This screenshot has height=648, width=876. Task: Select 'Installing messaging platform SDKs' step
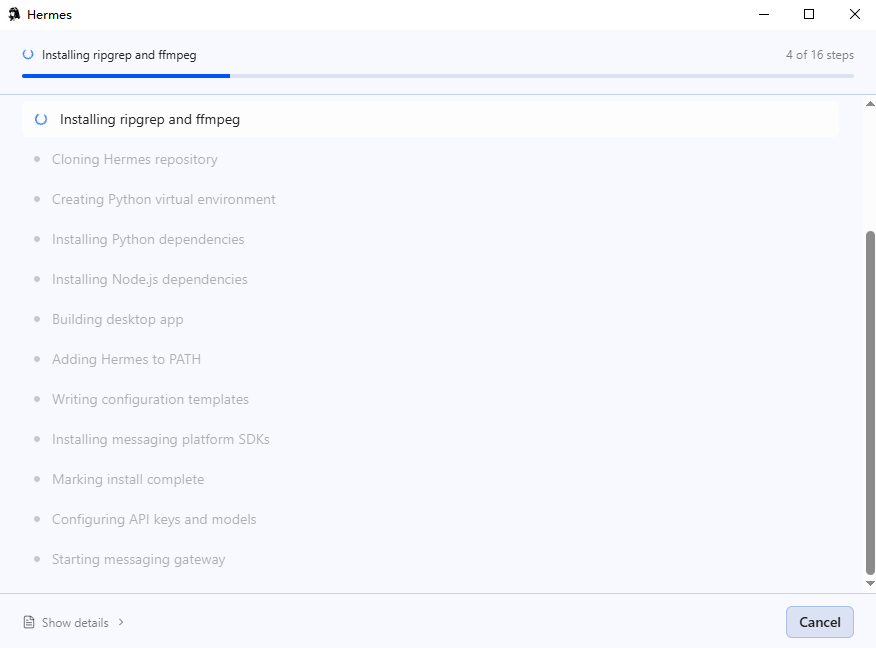pyautogui.click(x=161, y=440)
